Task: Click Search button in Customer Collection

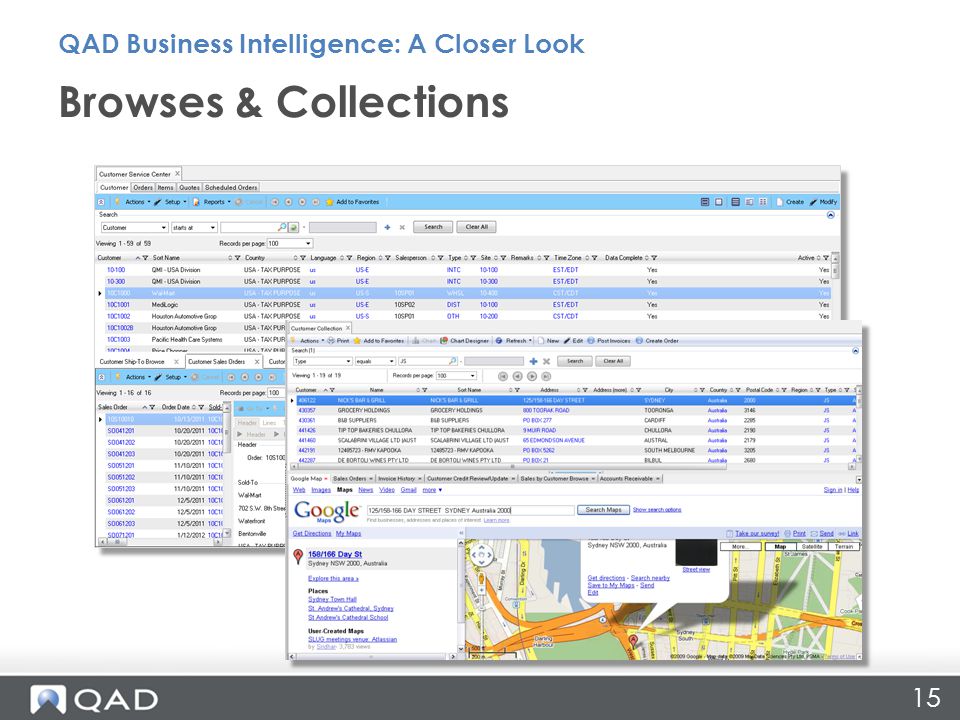Action: point(575,361)
